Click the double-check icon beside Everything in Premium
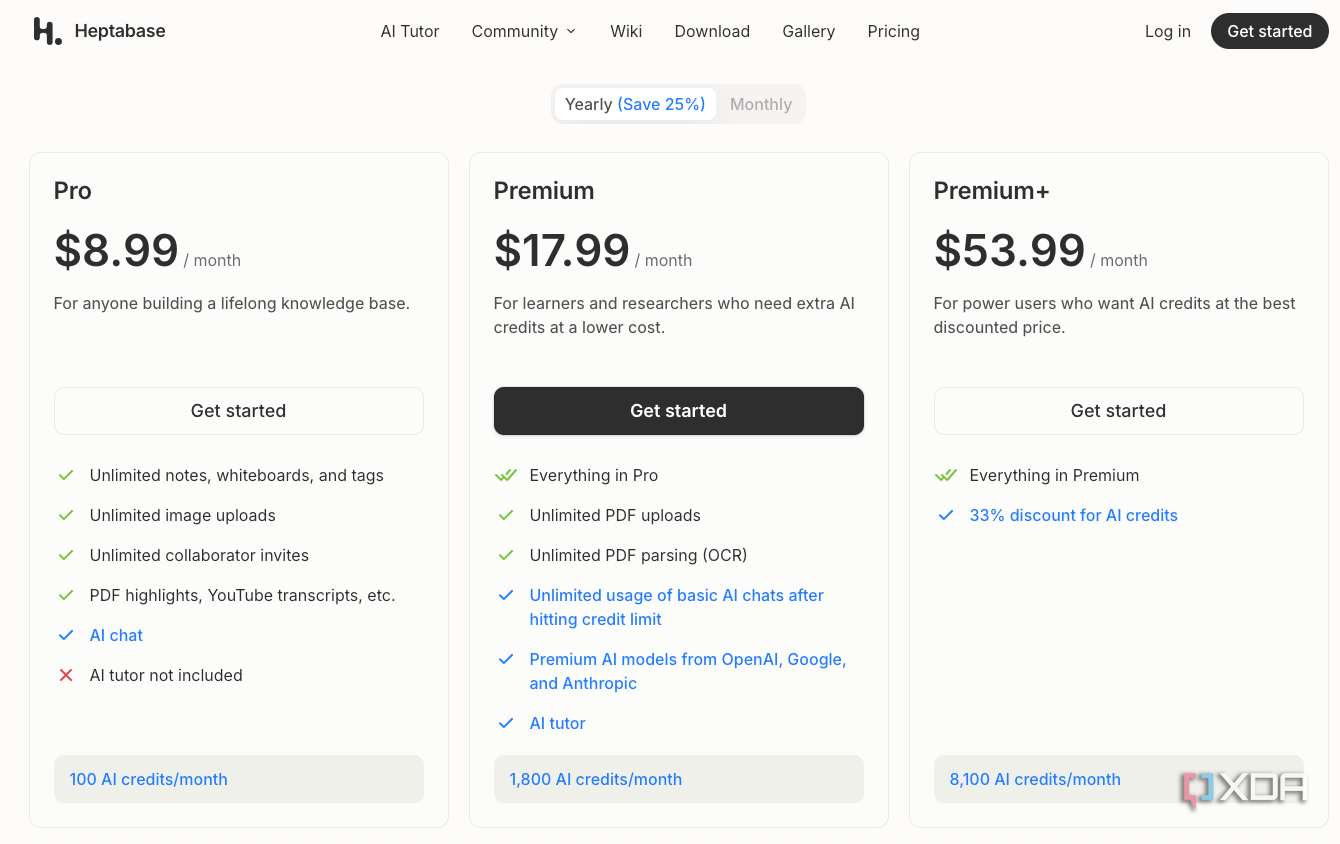The height and width of the screenshot is (844, 1340). point(946,475)
